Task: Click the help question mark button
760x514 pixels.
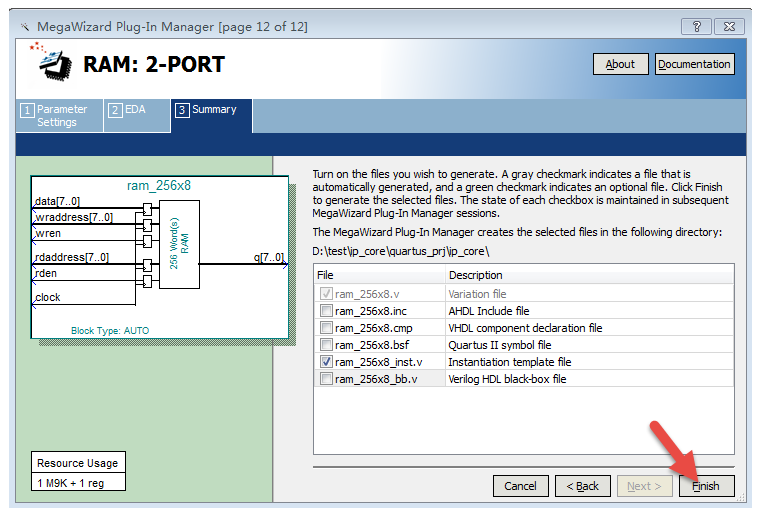Action: pyautogui.click(x=696, y=26)
